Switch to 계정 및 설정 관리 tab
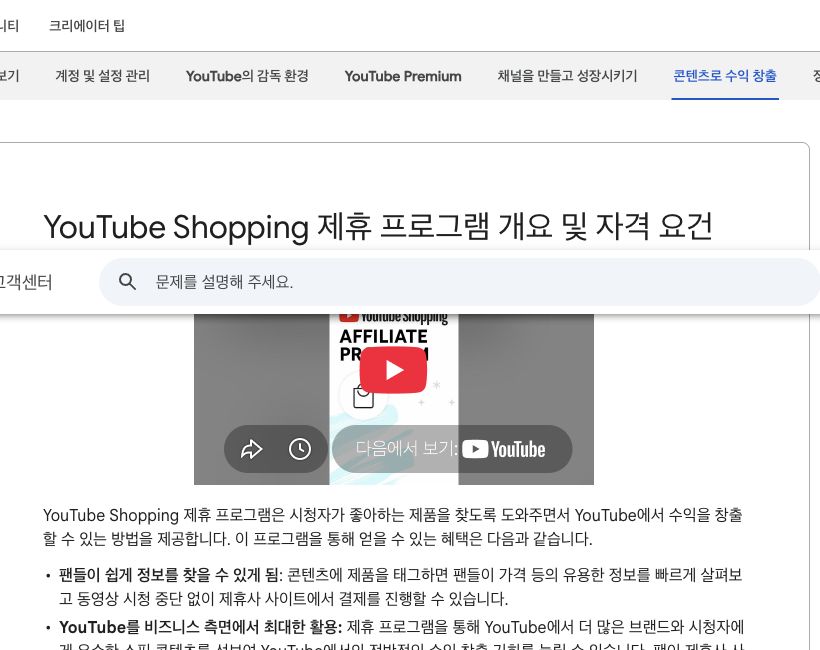The width and height of the screenshot is (820, 650). 102,76
